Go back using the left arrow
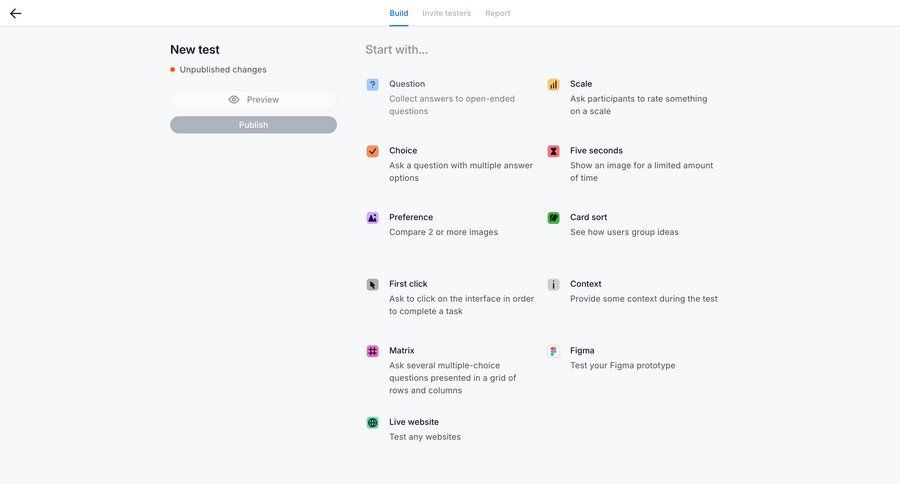Viewport: 900px width, 484px height. click(x=15, y=13)
